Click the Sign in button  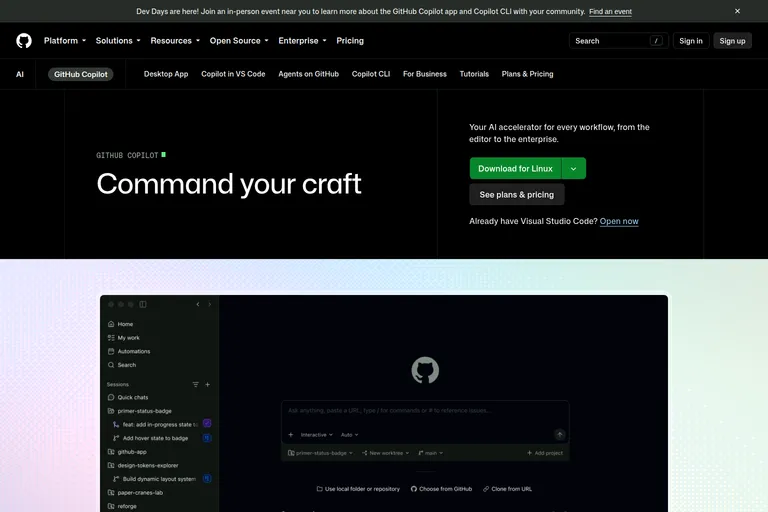691,41
